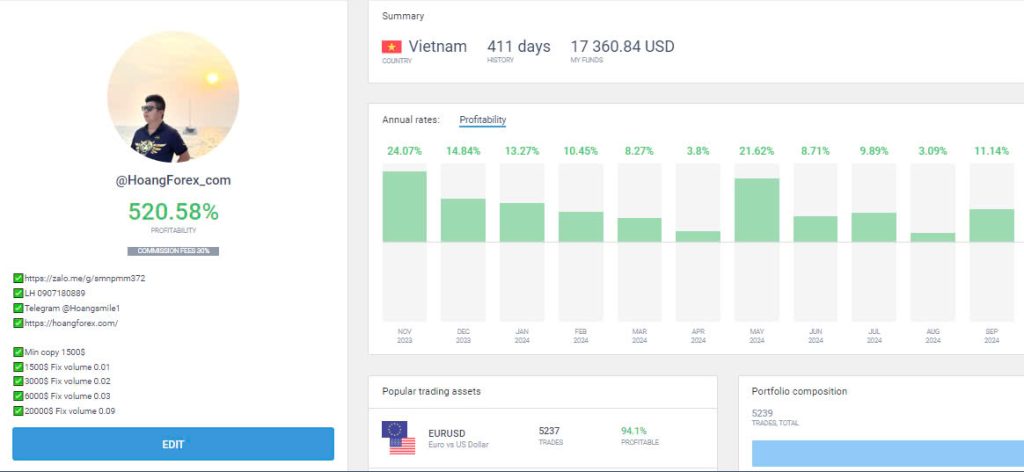Click the trader profile photo

[x=173, y=97]
